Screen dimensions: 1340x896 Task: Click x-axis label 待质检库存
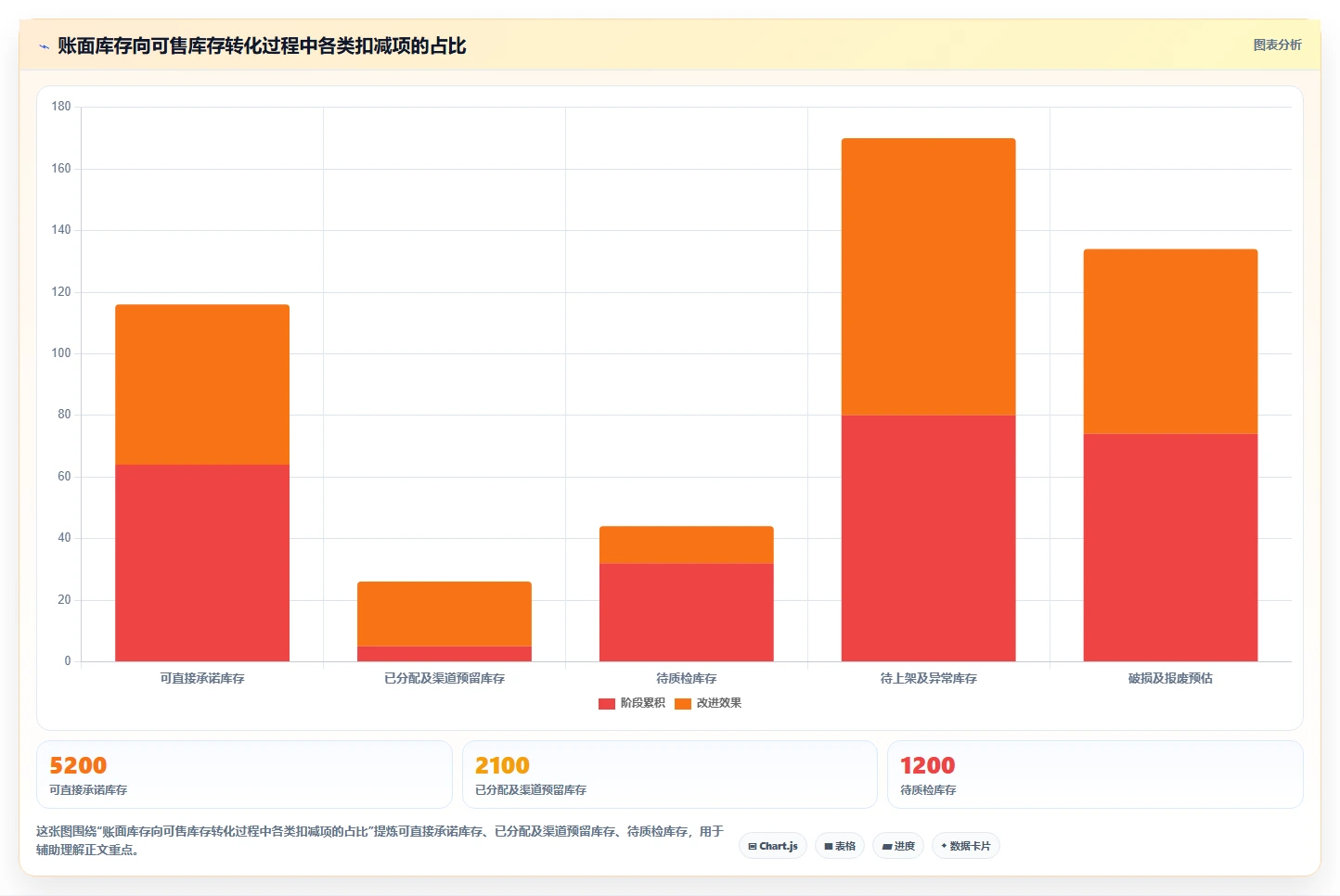pos(687,678)
